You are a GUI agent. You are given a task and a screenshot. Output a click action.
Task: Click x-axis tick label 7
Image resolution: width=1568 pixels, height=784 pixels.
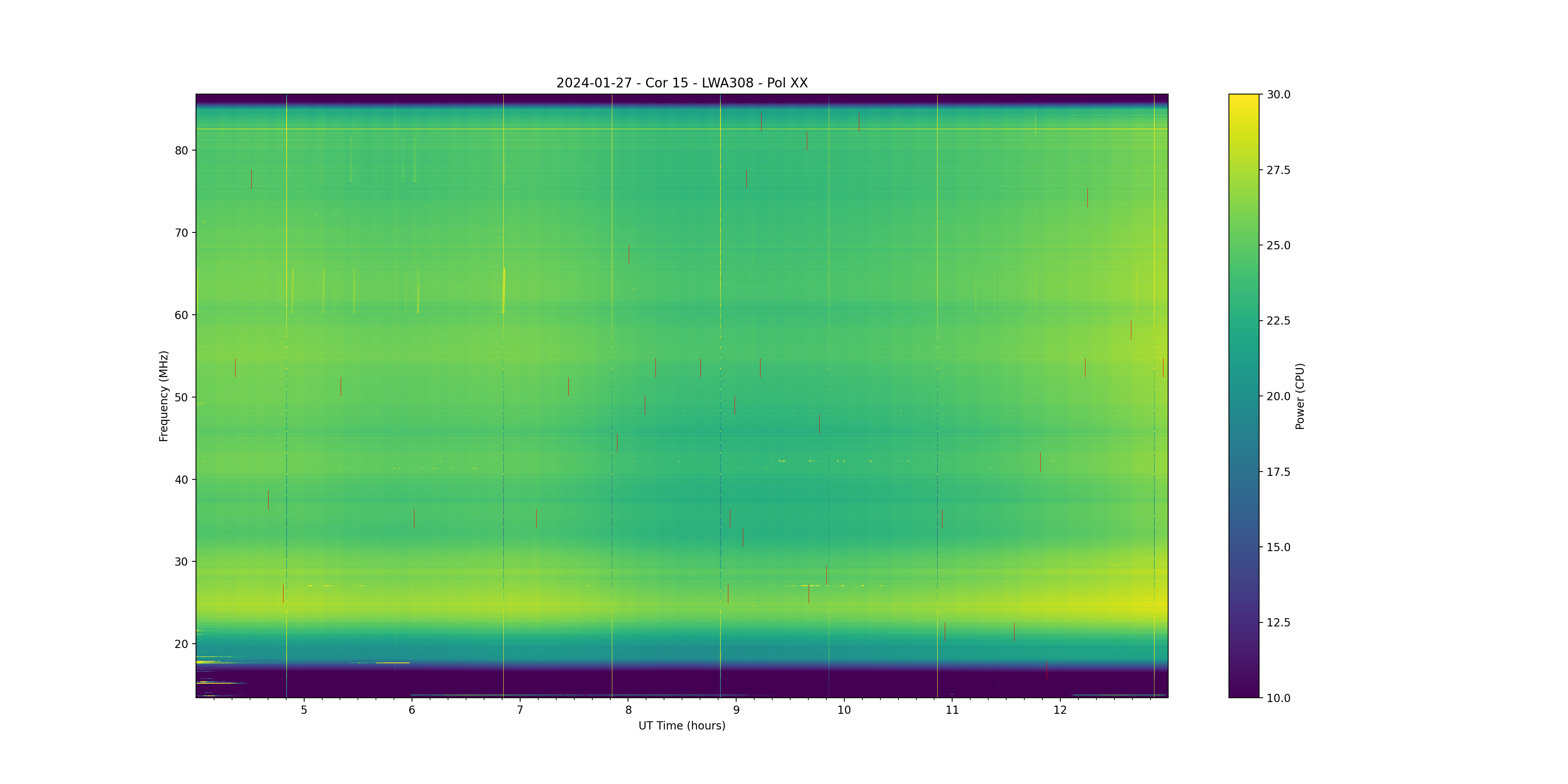tap(520, 710)
